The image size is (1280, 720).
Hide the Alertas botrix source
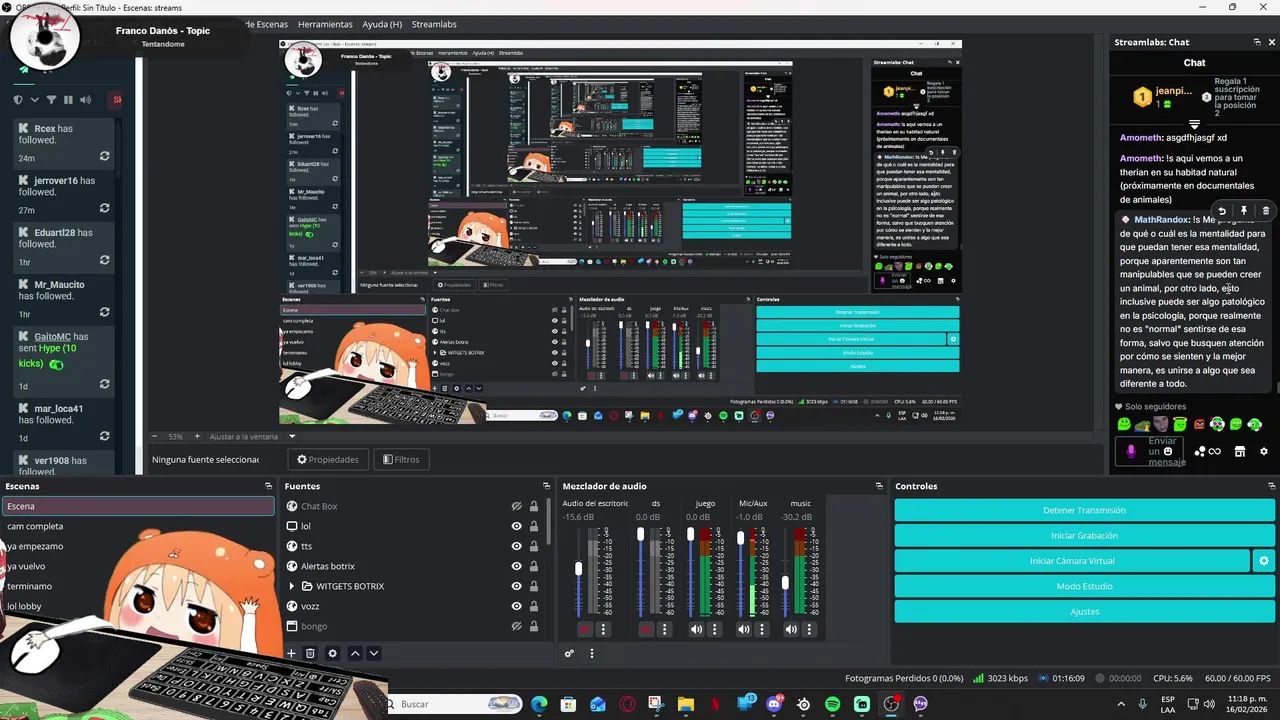pos(517,566)
